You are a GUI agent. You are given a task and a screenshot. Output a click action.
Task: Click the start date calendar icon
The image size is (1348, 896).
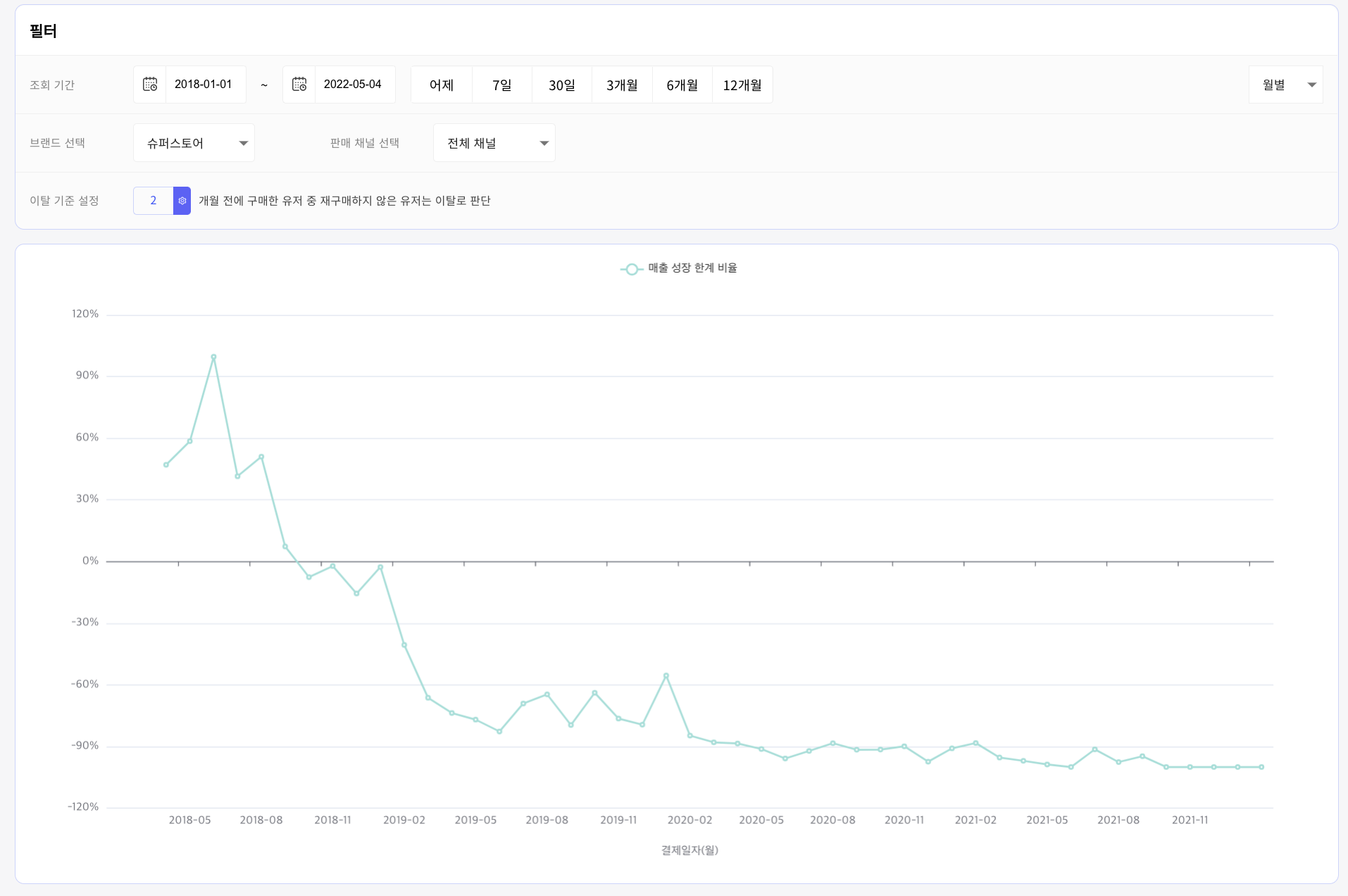coord(150,85)
